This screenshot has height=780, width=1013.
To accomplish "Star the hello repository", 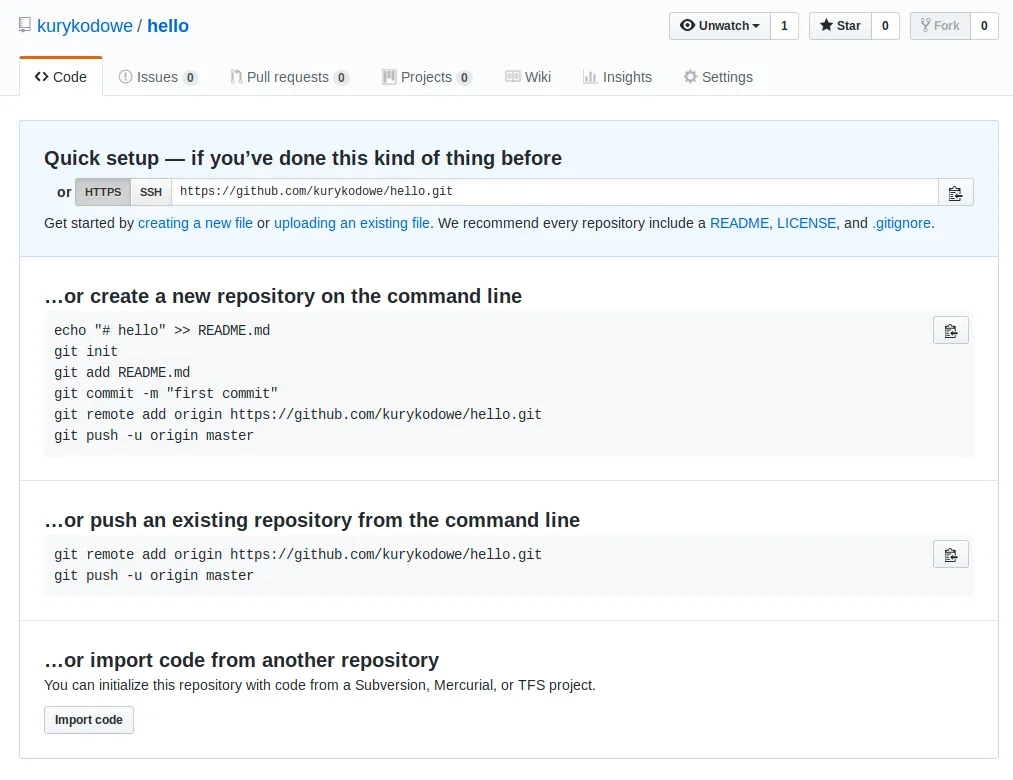I will point(840,26).
